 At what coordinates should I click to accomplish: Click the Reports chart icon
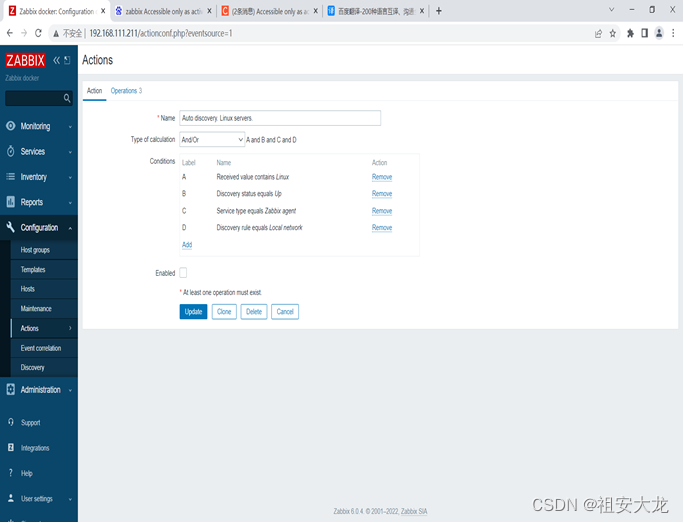11,202
